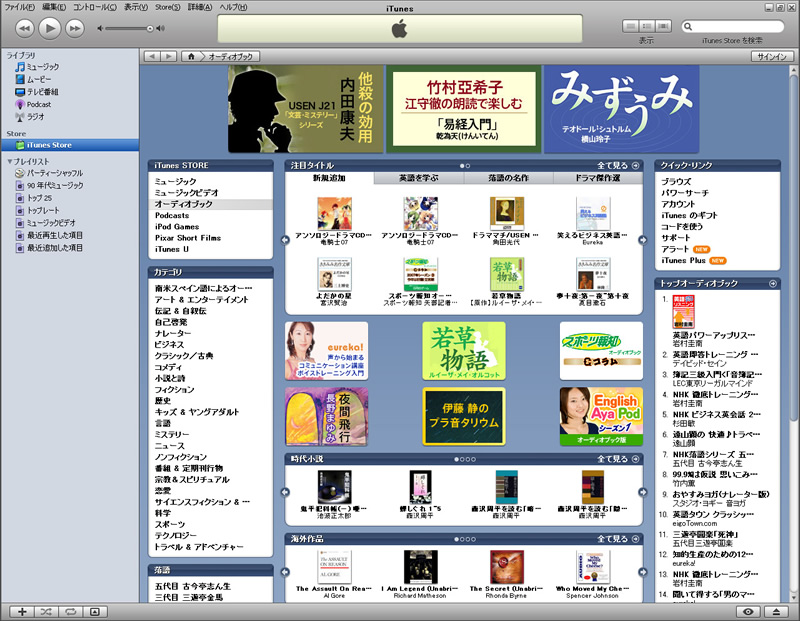Open the Store(S) menu

click(x=167, y=7)
